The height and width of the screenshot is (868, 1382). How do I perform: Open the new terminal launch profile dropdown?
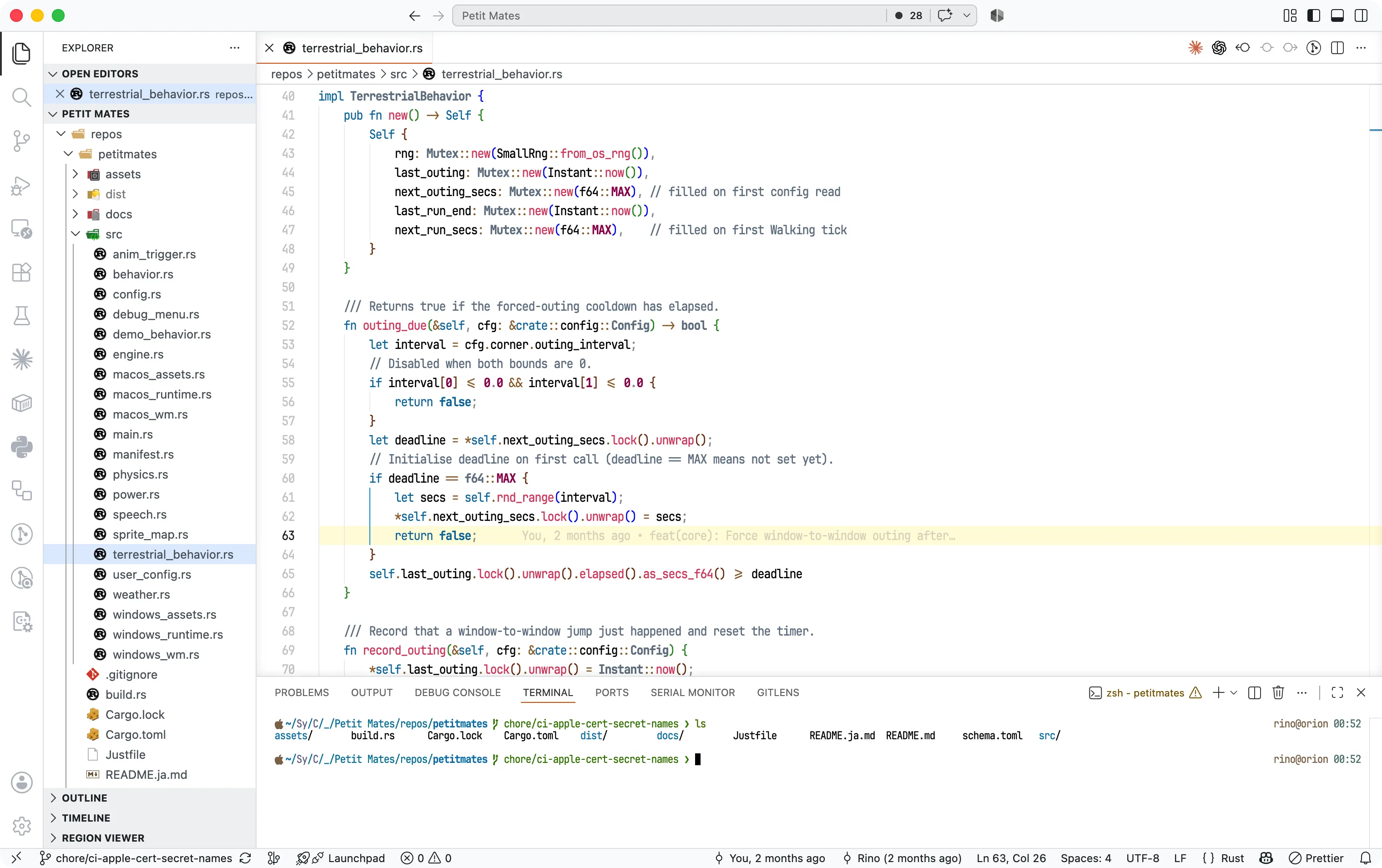point(1234,693)
